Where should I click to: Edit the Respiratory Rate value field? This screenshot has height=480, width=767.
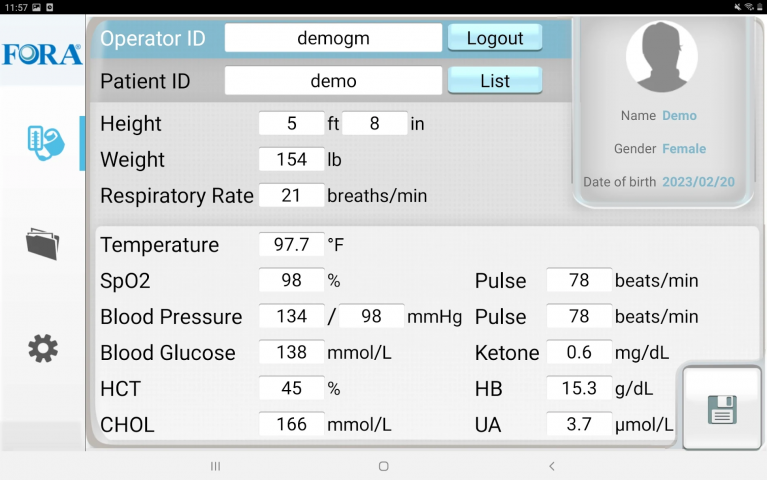pos(291,196)
